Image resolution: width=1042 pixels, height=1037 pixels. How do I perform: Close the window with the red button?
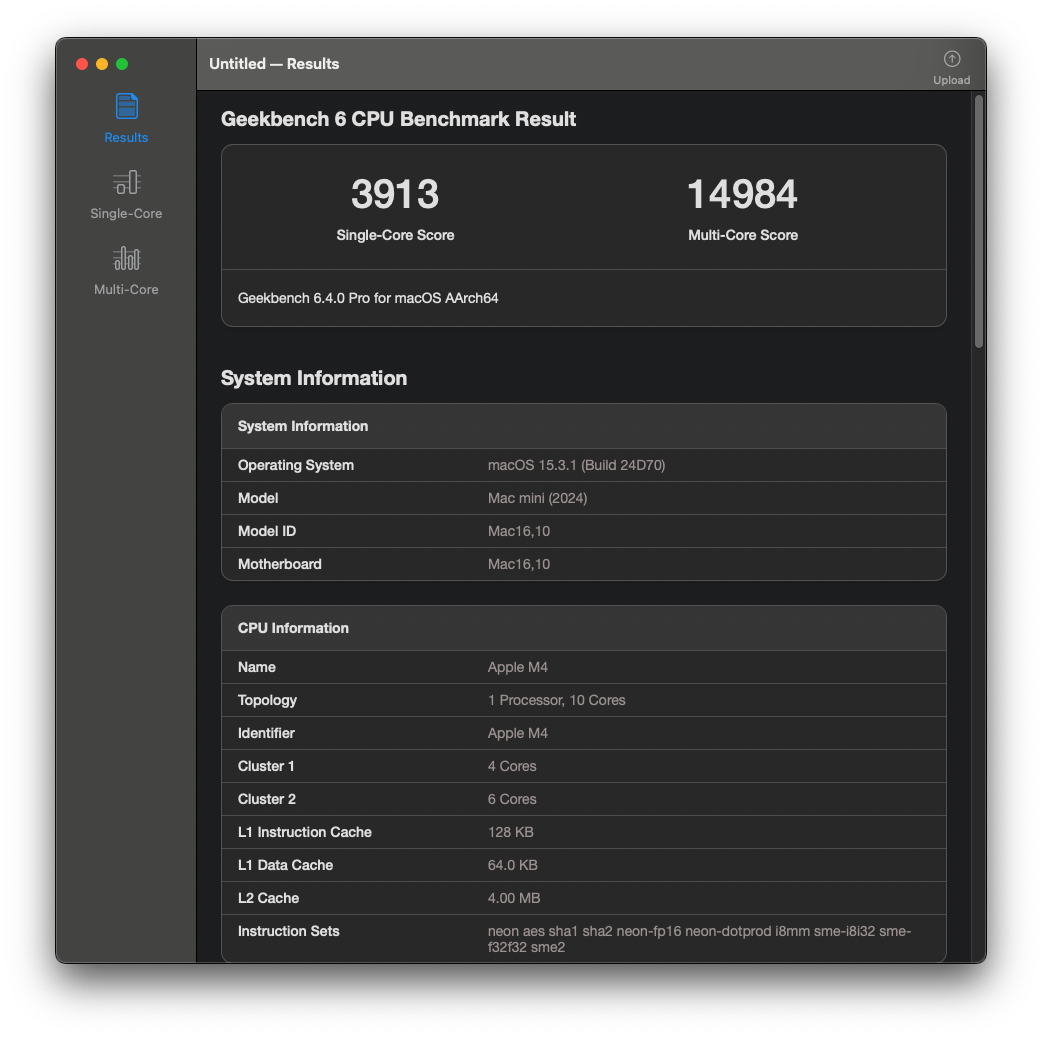(82, 64)
